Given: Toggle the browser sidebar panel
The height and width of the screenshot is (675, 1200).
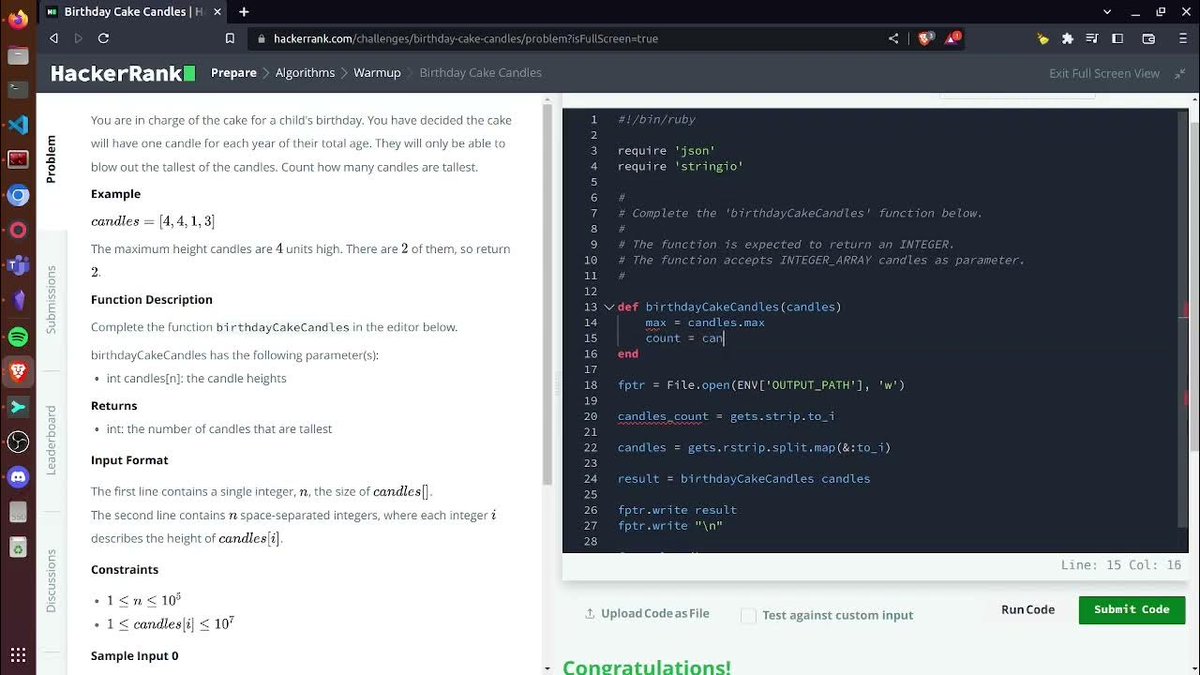Looking at the screenshot, I should coord(1118,39).
